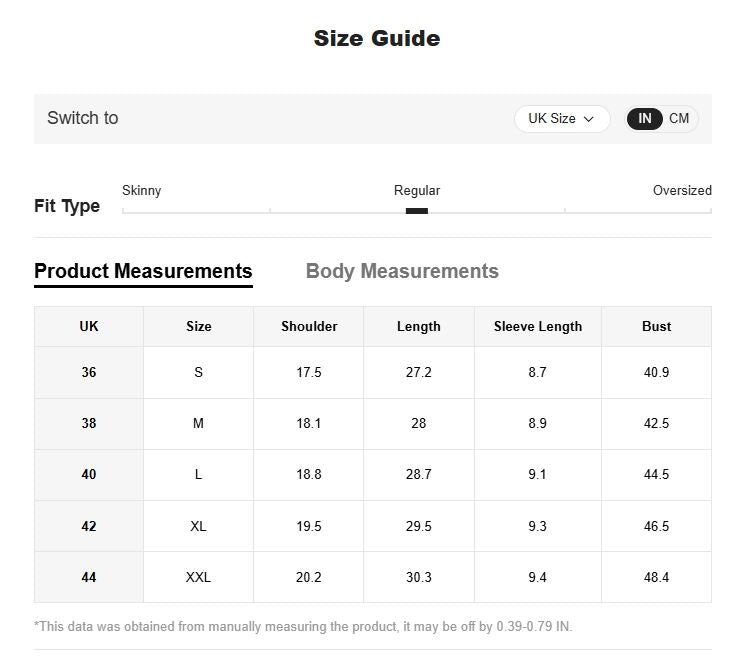Click the Bust column header
The image size is (738, 666).
pos(656,327)
